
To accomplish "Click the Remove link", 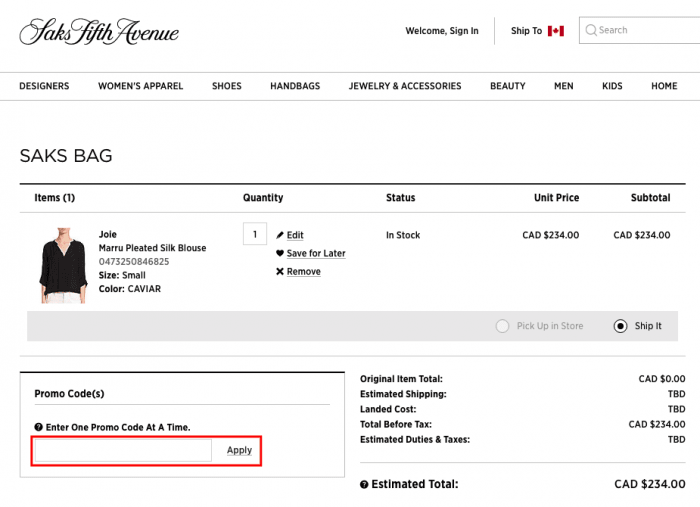I will coord(304,272).
